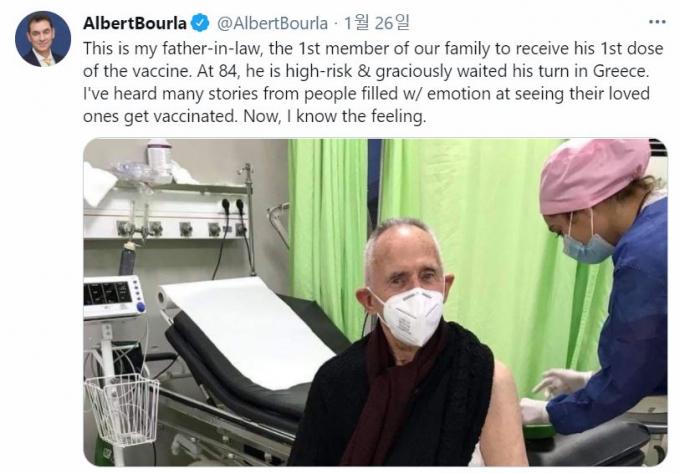
Task: Open the AlbertBourla display name profile link
Action: 134,23
